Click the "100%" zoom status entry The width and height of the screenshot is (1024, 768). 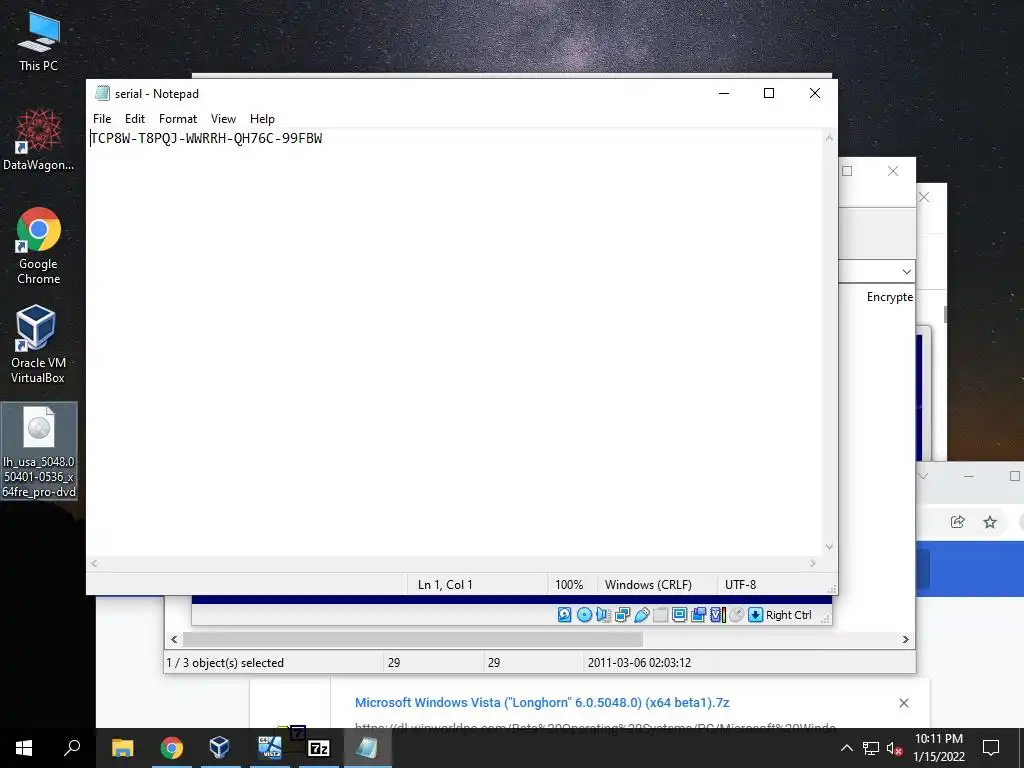coord(569,584)
